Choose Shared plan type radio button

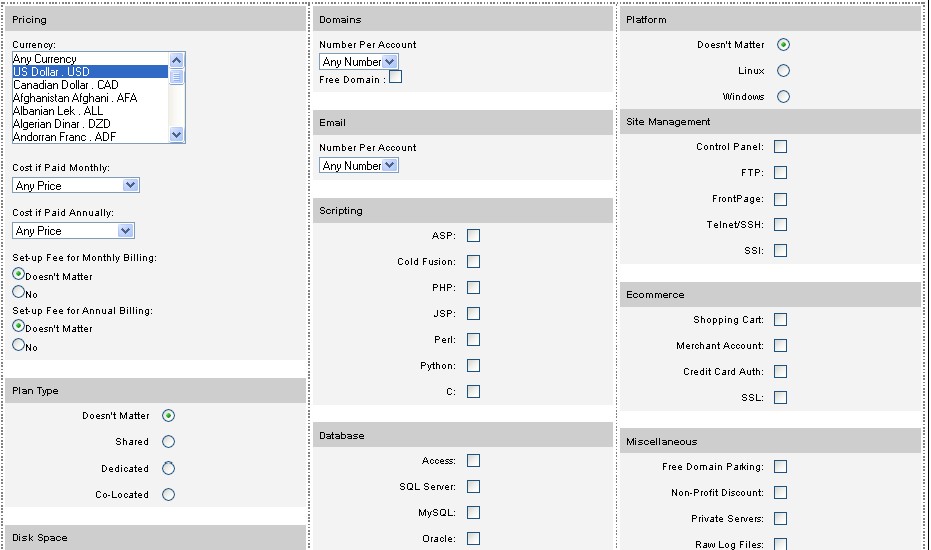coord(168,442)
